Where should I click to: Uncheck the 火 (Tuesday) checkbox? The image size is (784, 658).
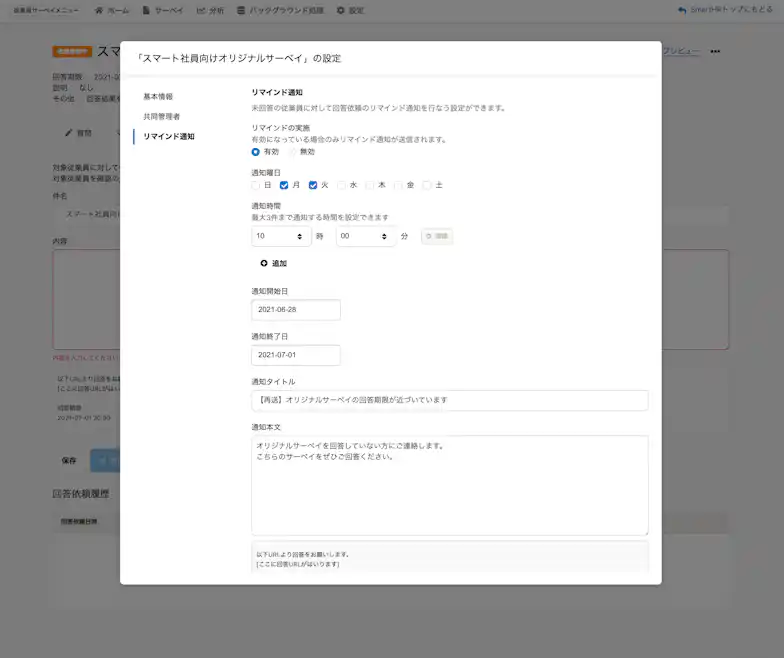313,186
